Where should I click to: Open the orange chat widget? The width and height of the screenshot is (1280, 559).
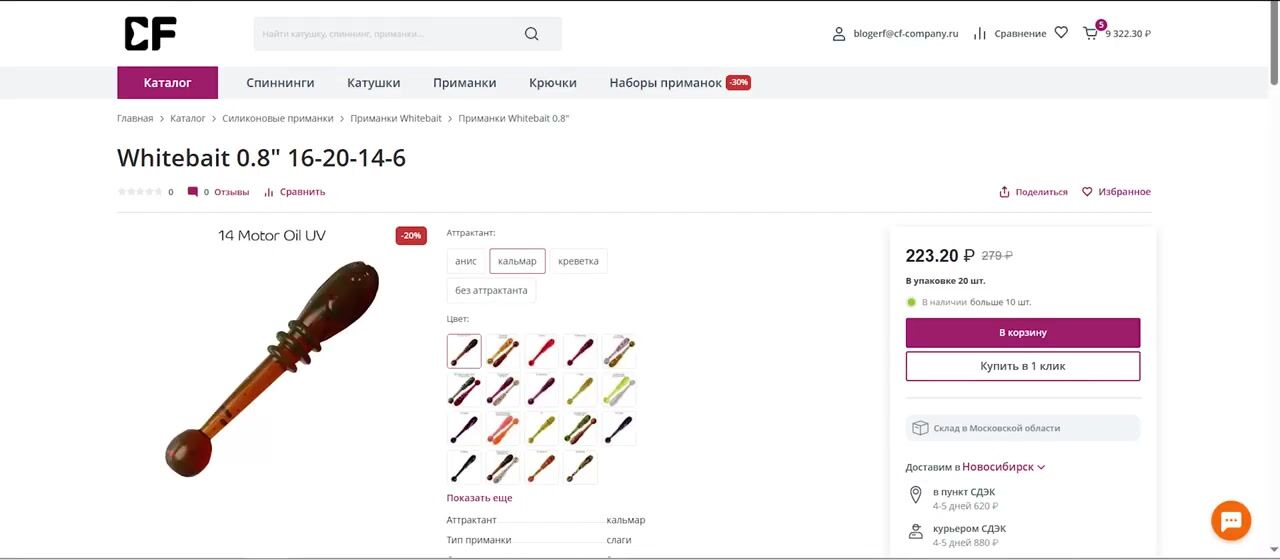(1231, 521)
